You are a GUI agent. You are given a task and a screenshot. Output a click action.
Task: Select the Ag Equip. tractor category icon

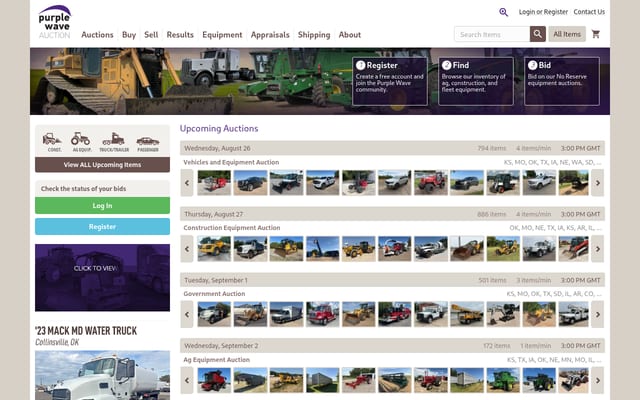point(81,142)
